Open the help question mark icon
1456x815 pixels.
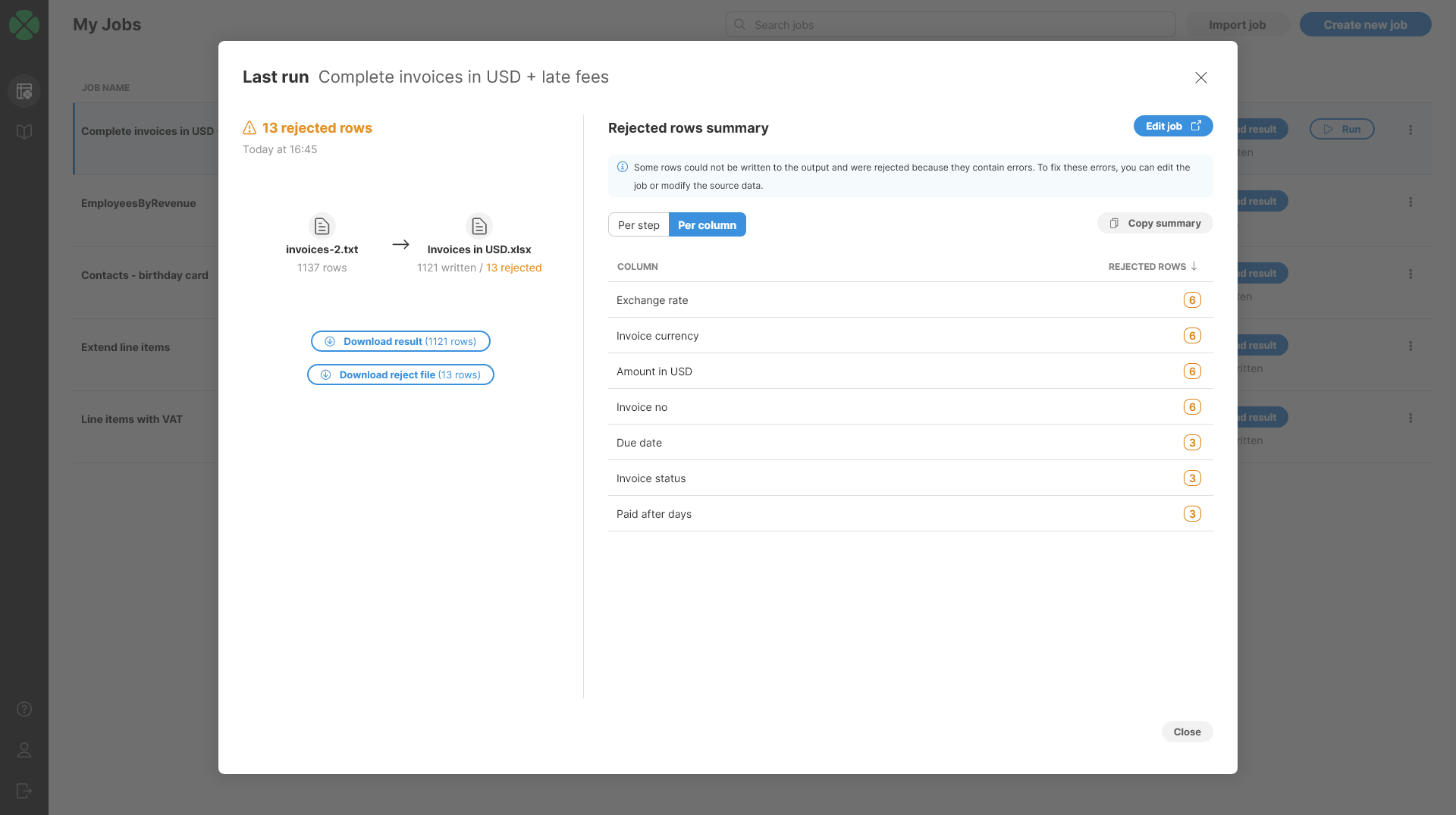click(24, 709)
